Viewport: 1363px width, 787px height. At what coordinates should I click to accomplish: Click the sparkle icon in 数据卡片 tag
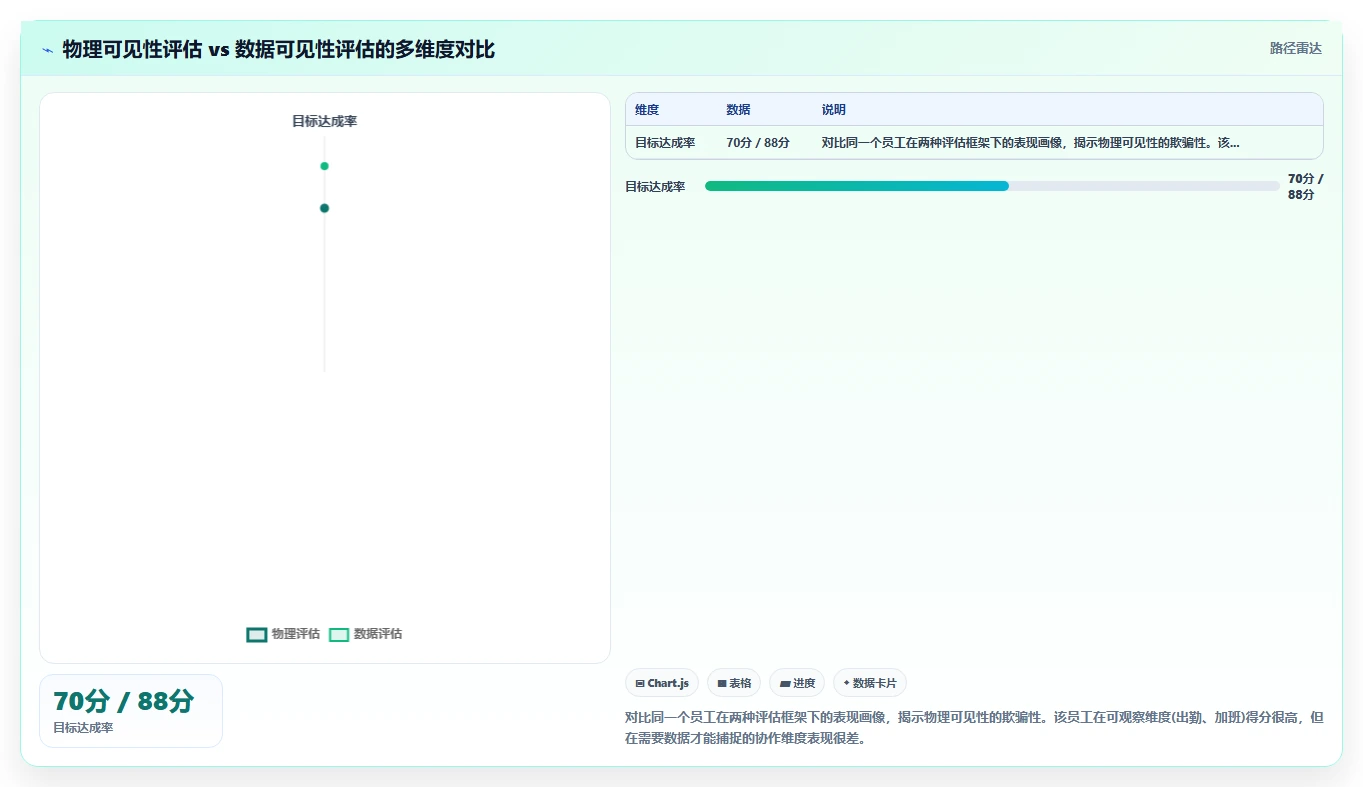pos(846,683)
